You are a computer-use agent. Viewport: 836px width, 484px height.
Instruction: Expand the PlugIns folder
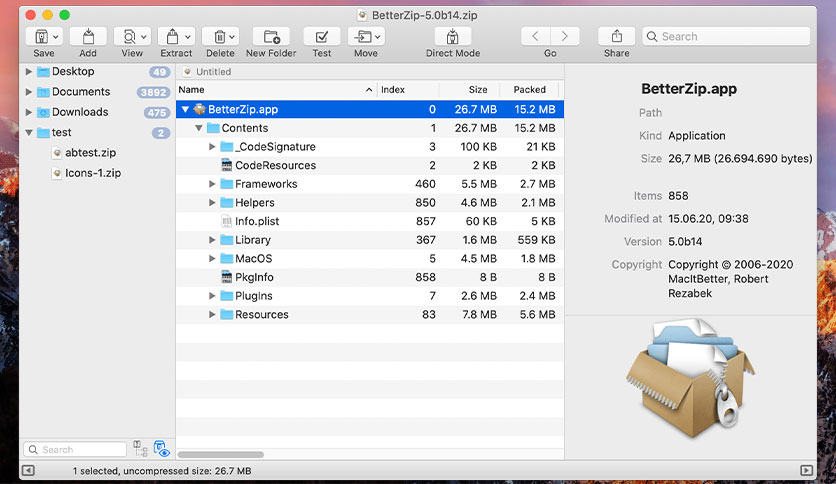(x=212, y=296)
